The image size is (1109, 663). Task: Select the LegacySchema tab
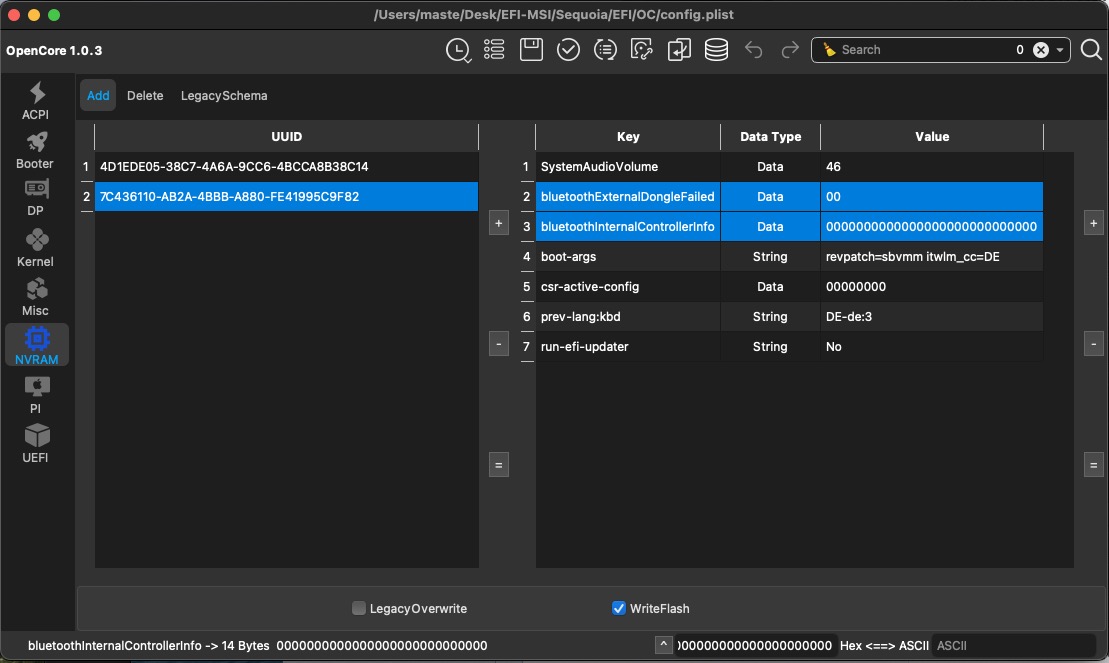point(224,96)
